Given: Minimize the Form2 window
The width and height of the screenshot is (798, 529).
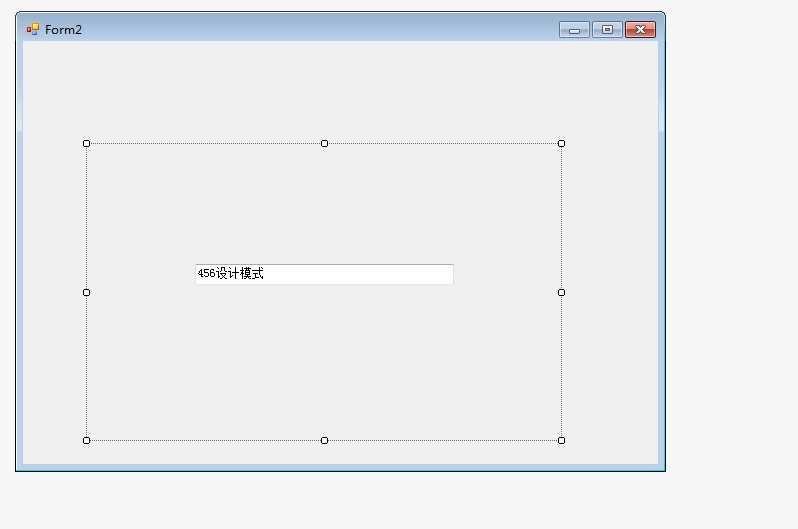Looking at the screenshot, I should point(574,30).
